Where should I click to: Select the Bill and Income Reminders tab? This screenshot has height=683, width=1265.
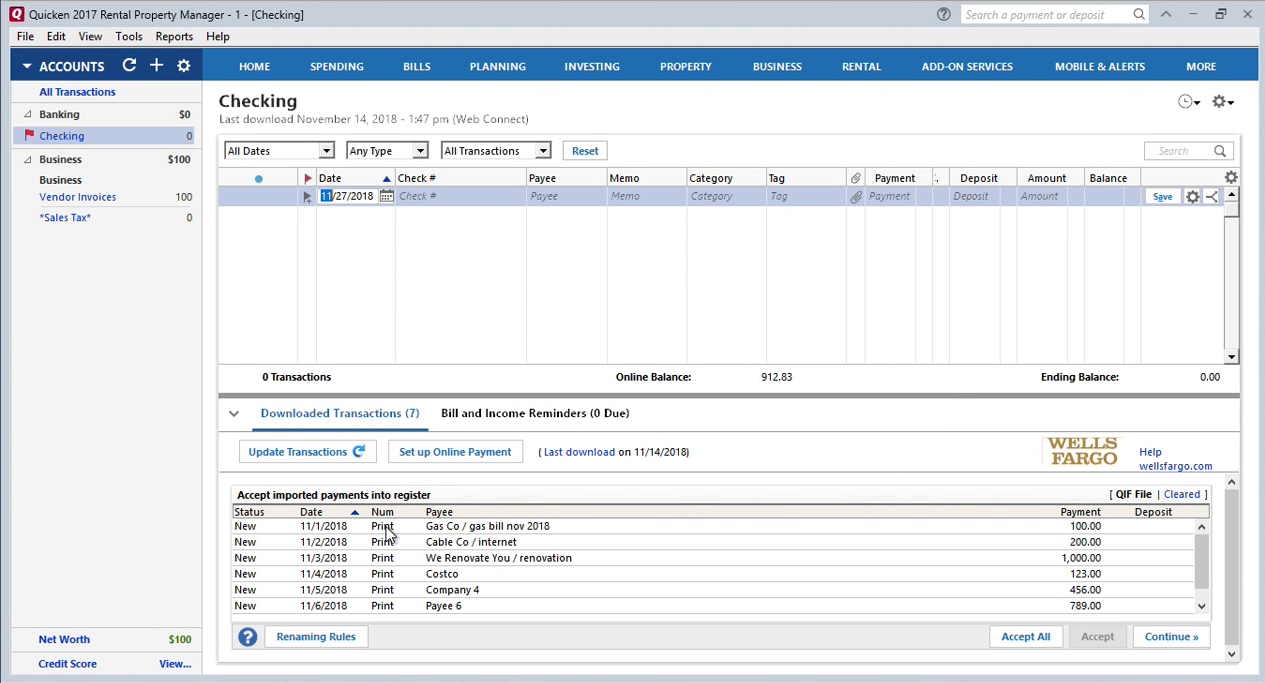pyautogui.click(x=535, y=413)
